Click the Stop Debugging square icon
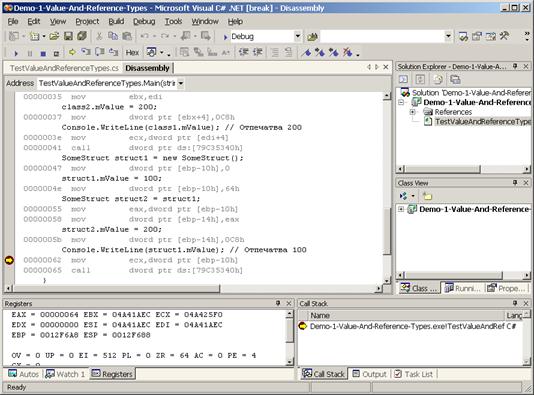534x395 pixels. (x=43, y=53)
